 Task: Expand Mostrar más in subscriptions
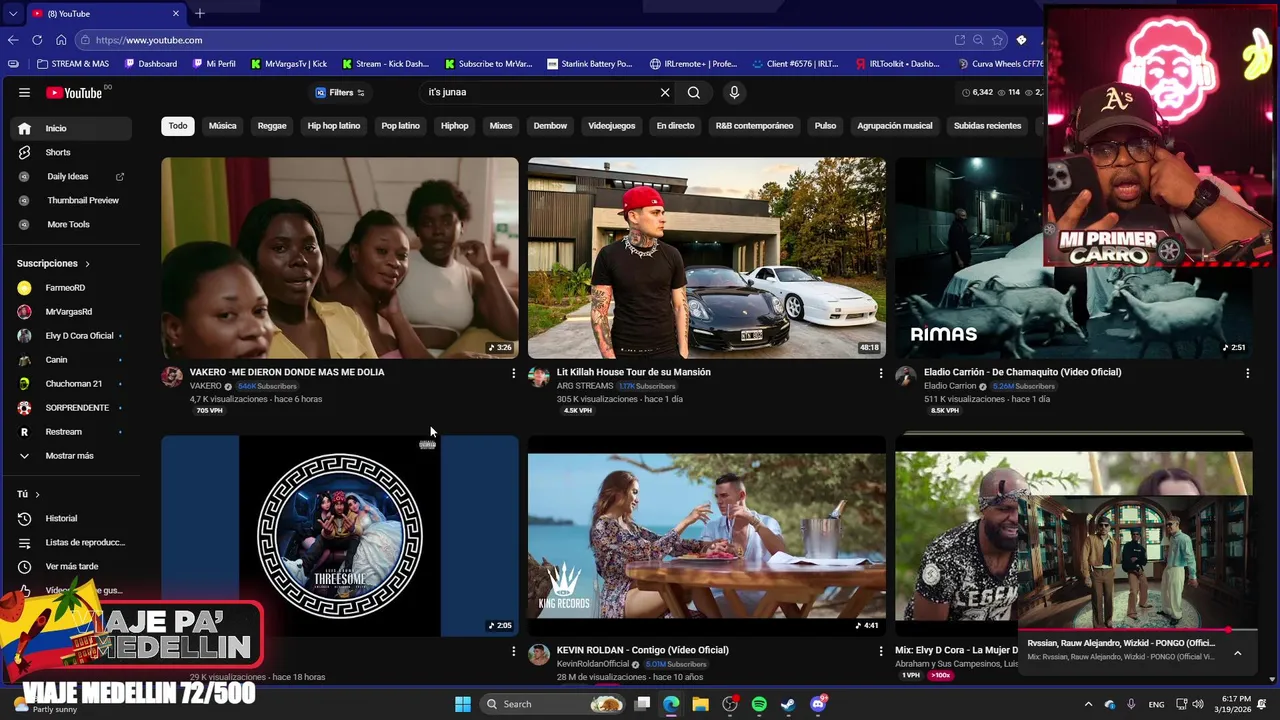[70, 455]
